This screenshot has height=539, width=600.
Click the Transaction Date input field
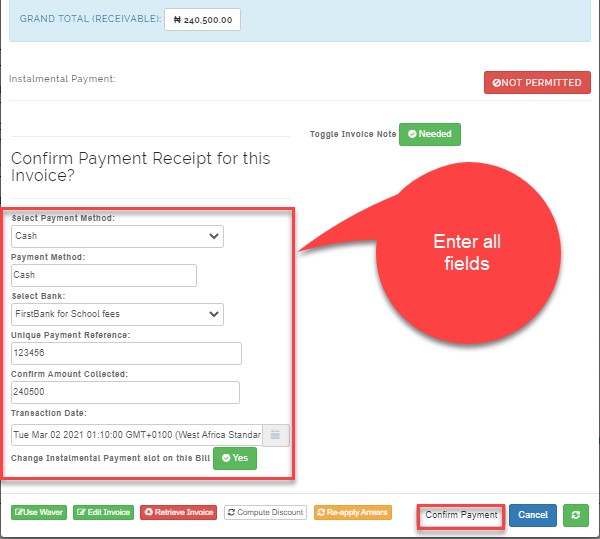click(137, 435)
